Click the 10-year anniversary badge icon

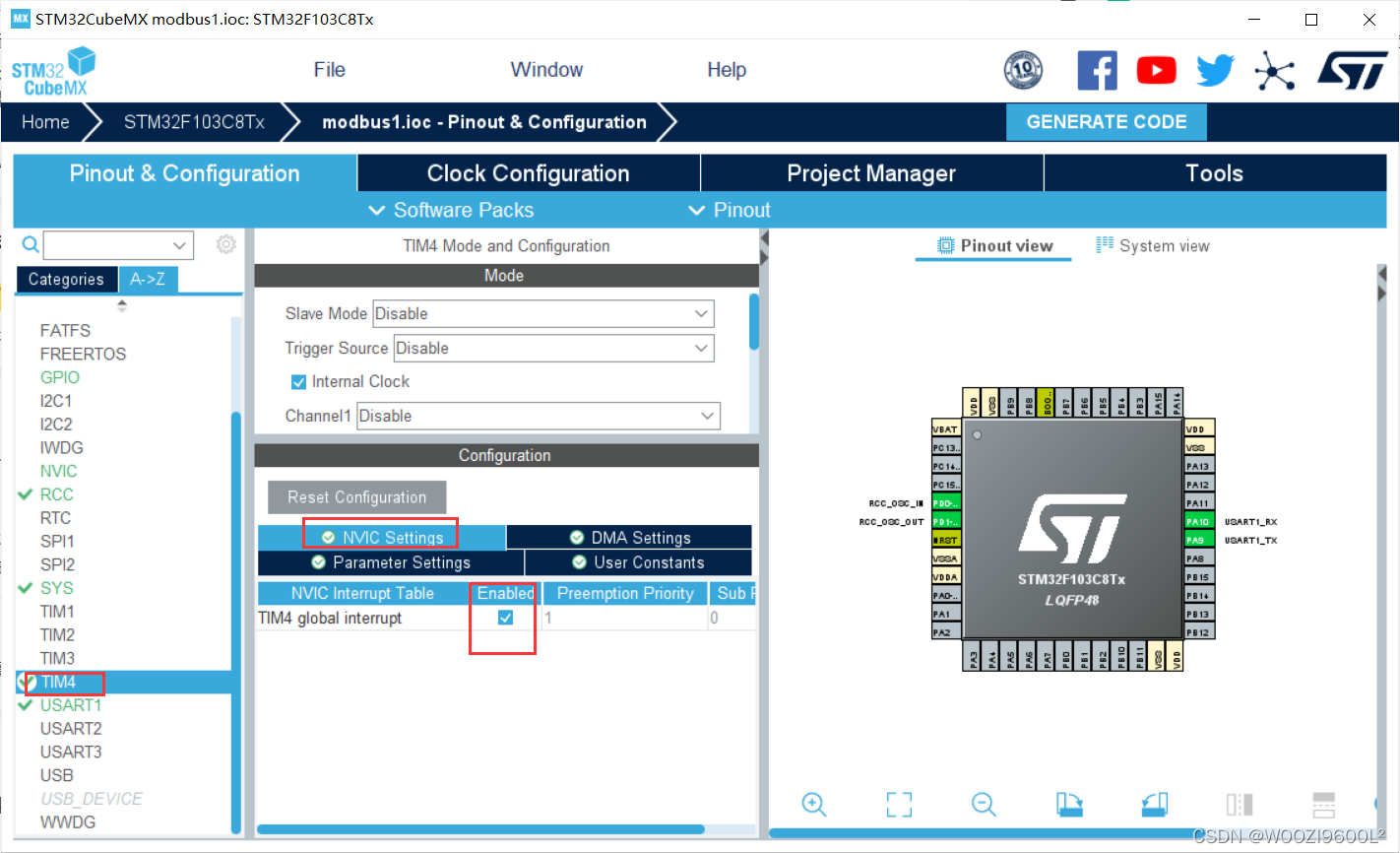(x=1023, y=70)
